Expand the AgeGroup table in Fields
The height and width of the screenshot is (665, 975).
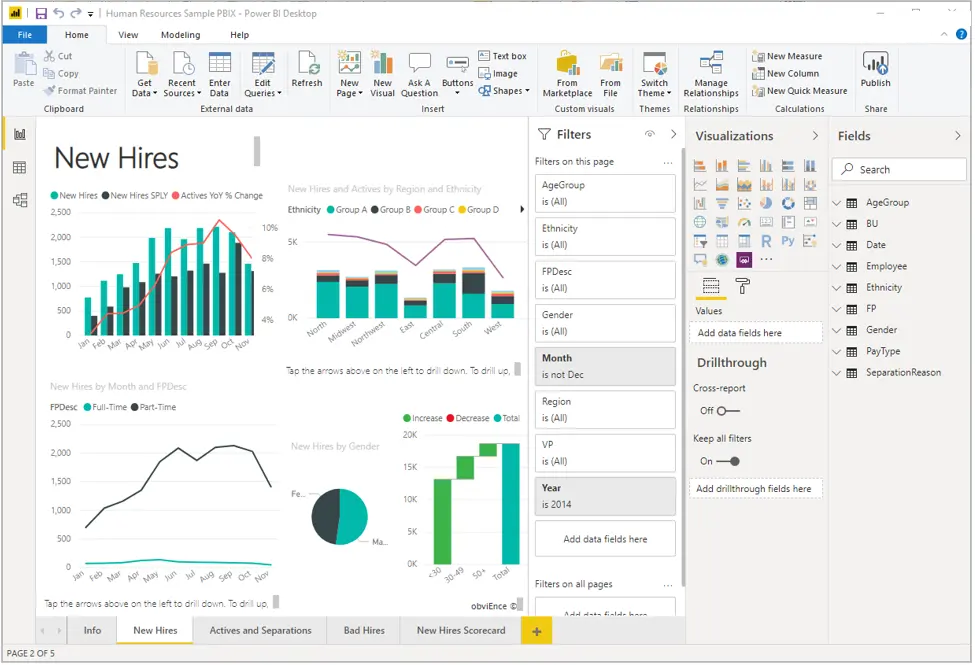click(x=836, y=203)
